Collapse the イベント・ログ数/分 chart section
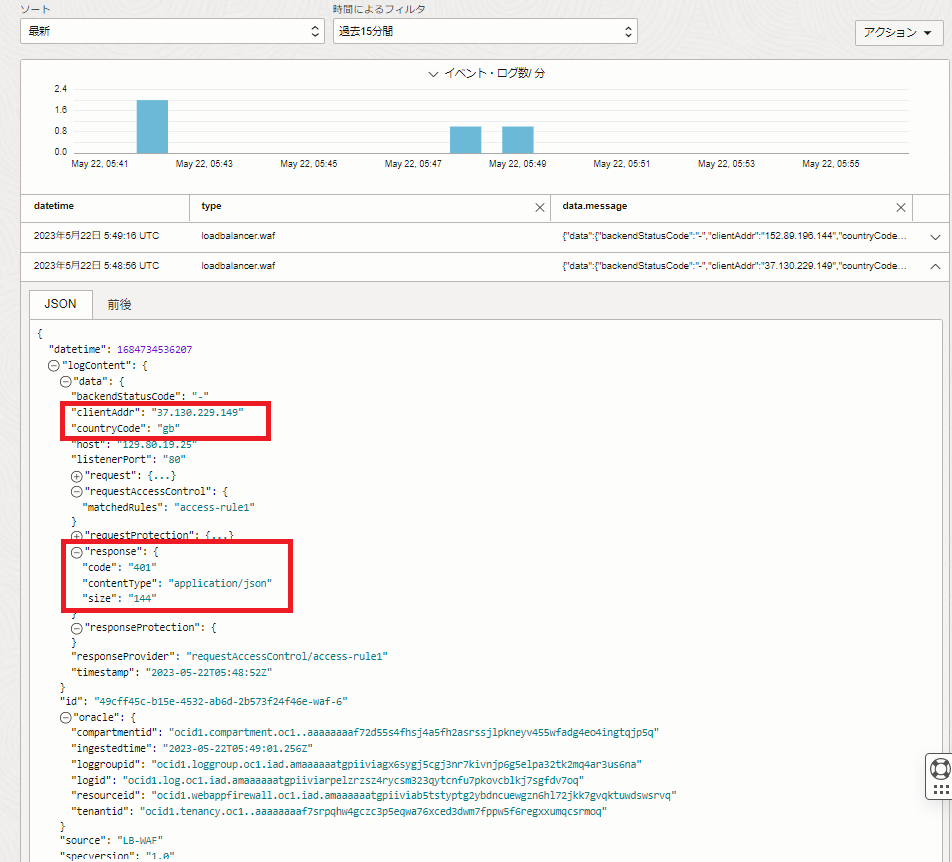 [x=433, y=74]
